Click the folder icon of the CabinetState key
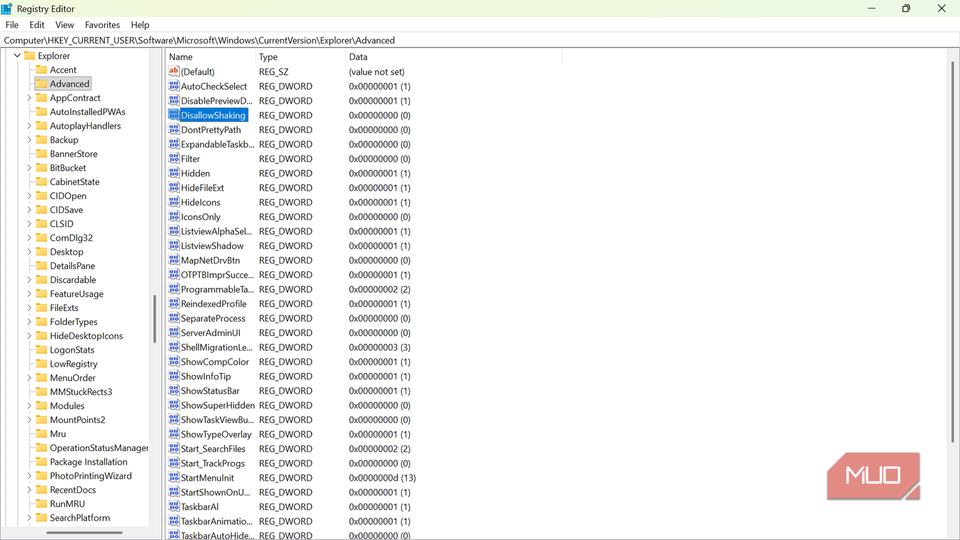This screenshot has width=960, height=540. 42,182
